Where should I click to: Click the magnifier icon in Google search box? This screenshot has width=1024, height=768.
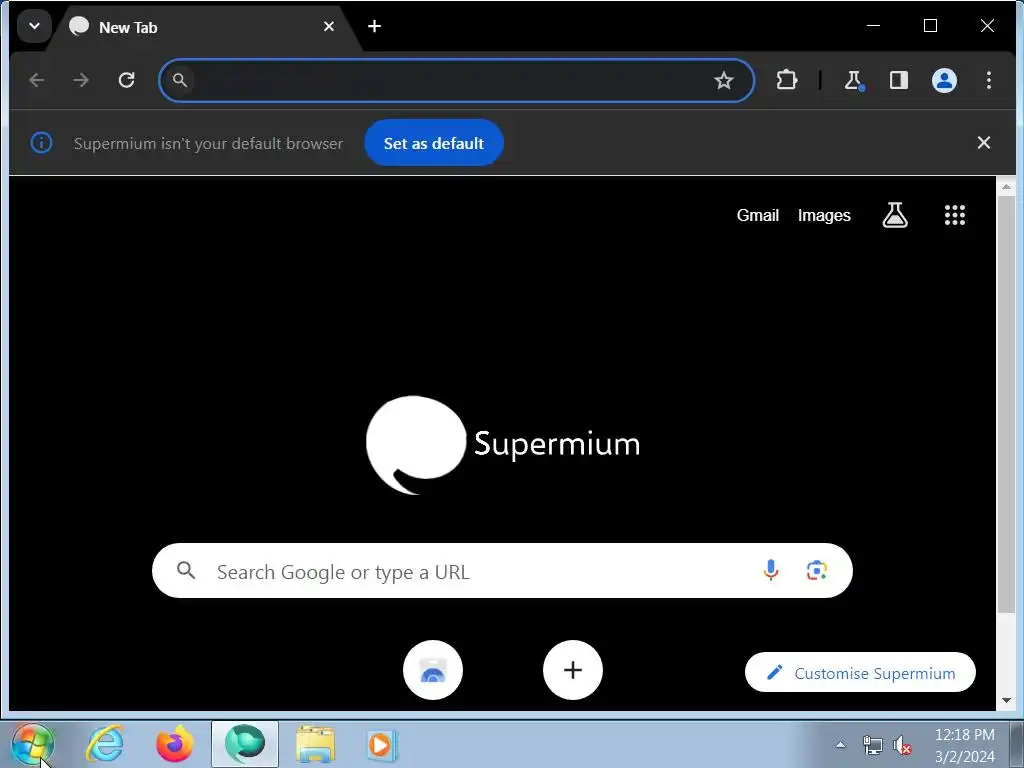186,570
